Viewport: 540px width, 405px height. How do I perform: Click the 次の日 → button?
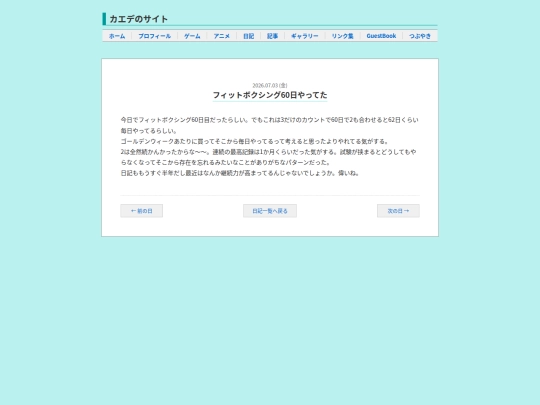click(x=398, y=211)
